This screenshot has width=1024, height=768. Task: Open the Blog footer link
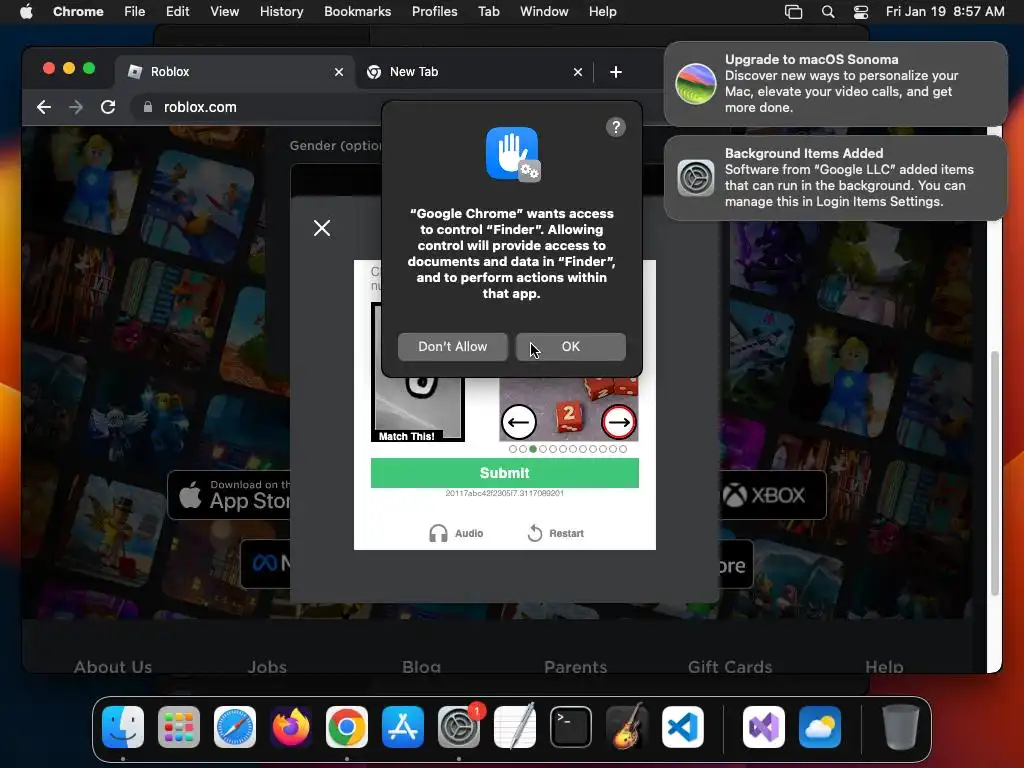click(x=421, y=667)
